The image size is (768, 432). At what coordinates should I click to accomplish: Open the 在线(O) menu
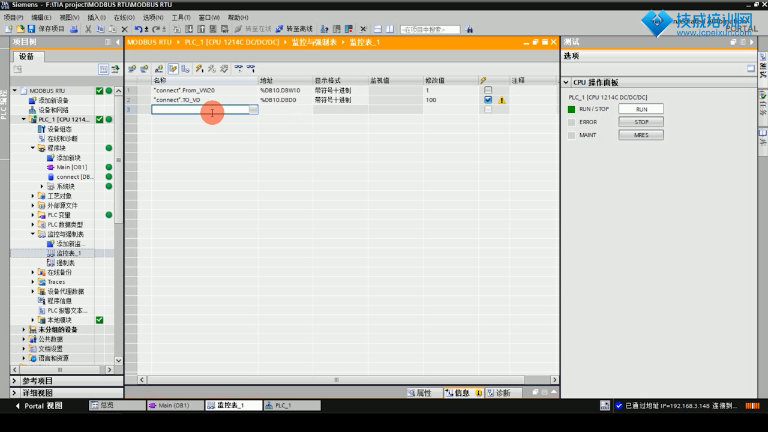pyautogui.click(x=124, y=17)
